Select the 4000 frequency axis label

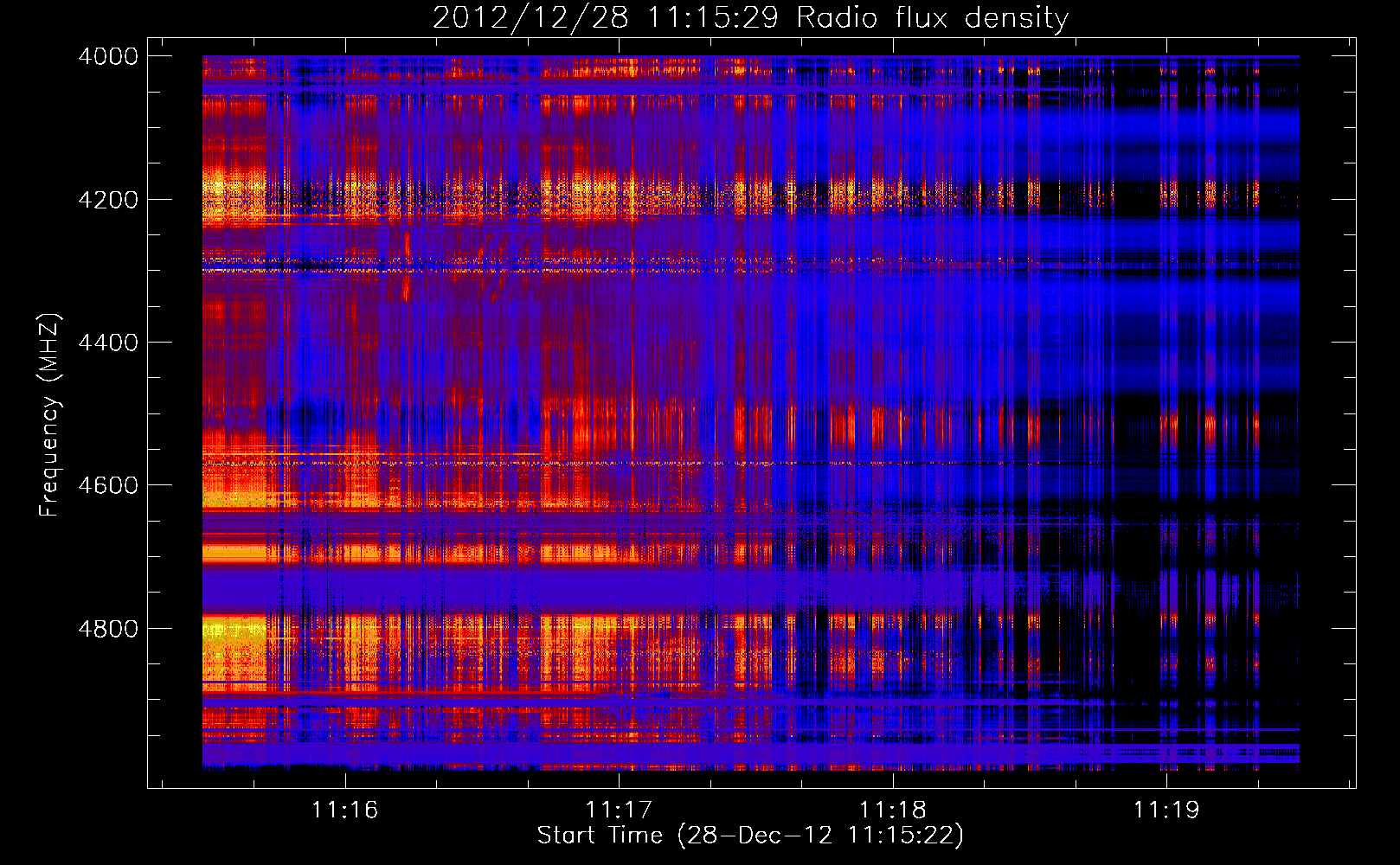pyautogui.click(x=108, y=56)
